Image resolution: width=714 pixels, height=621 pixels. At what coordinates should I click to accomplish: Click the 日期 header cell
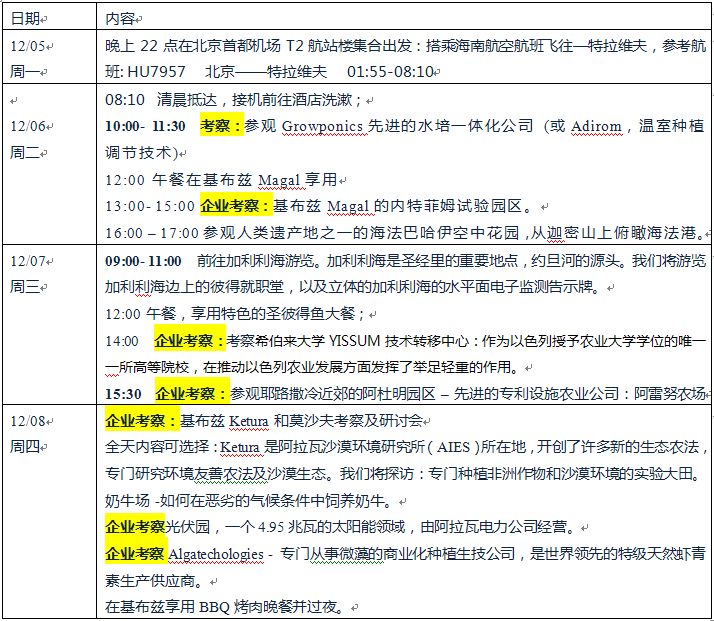25,19
